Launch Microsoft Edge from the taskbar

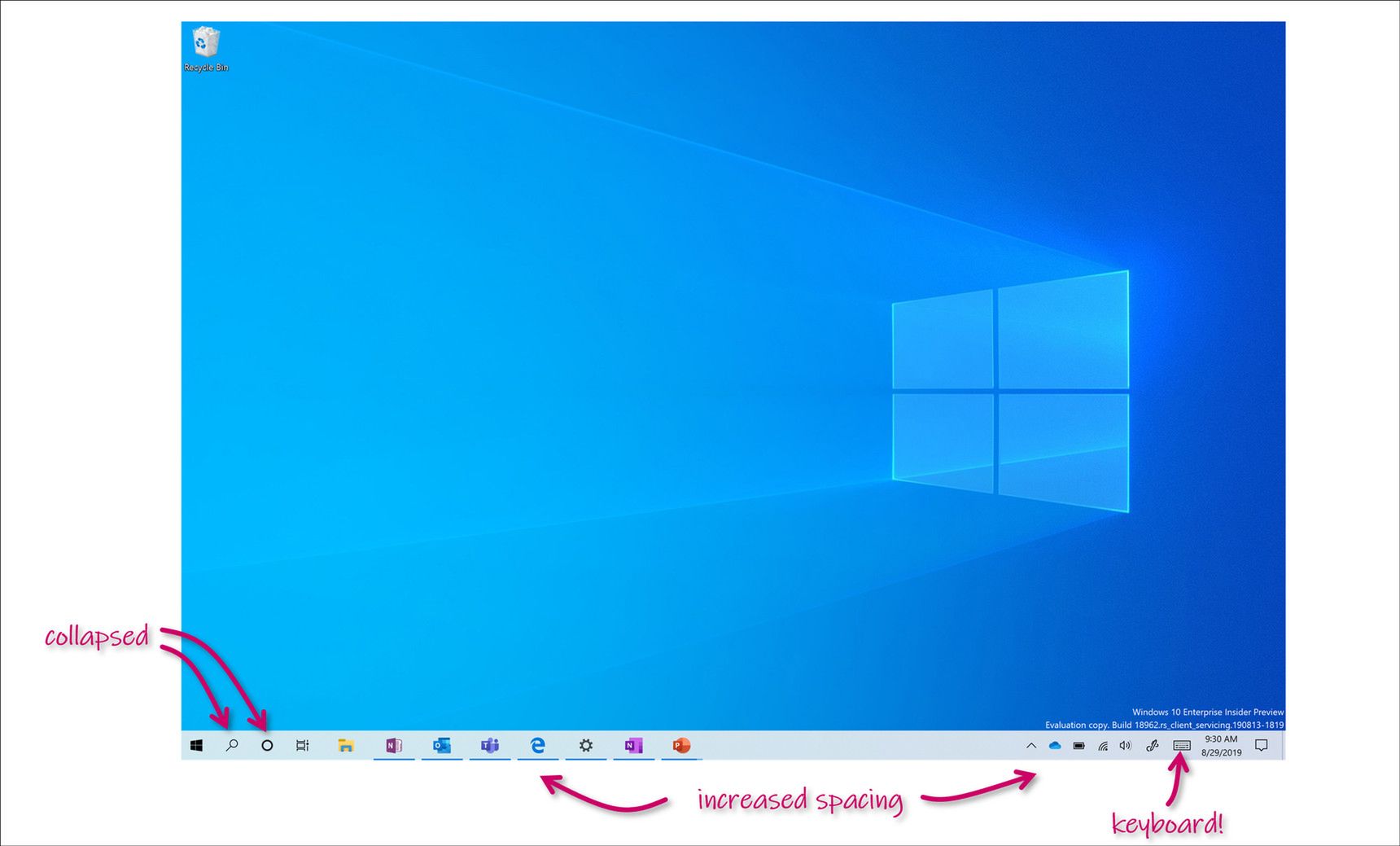(x=537, y=745)
